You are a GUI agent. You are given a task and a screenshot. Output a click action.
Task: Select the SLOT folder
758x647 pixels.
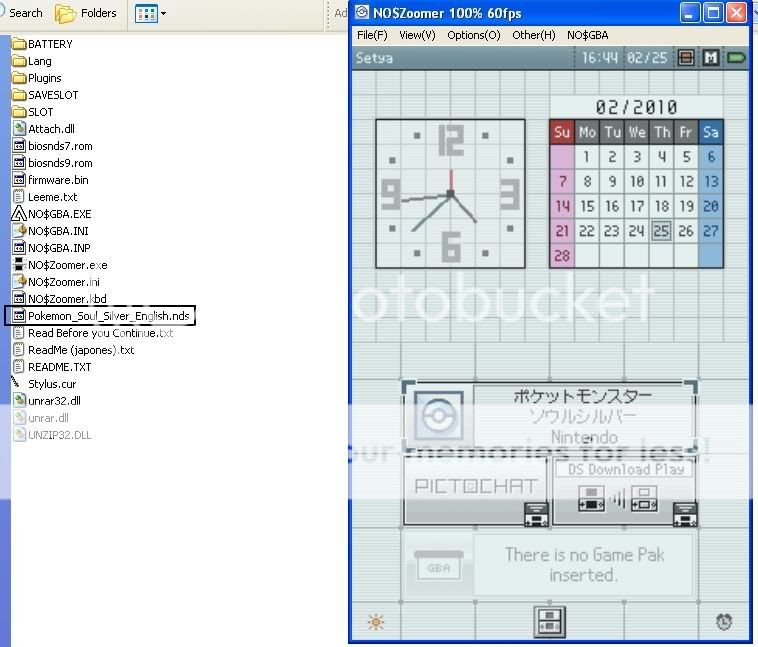[33, 112]
